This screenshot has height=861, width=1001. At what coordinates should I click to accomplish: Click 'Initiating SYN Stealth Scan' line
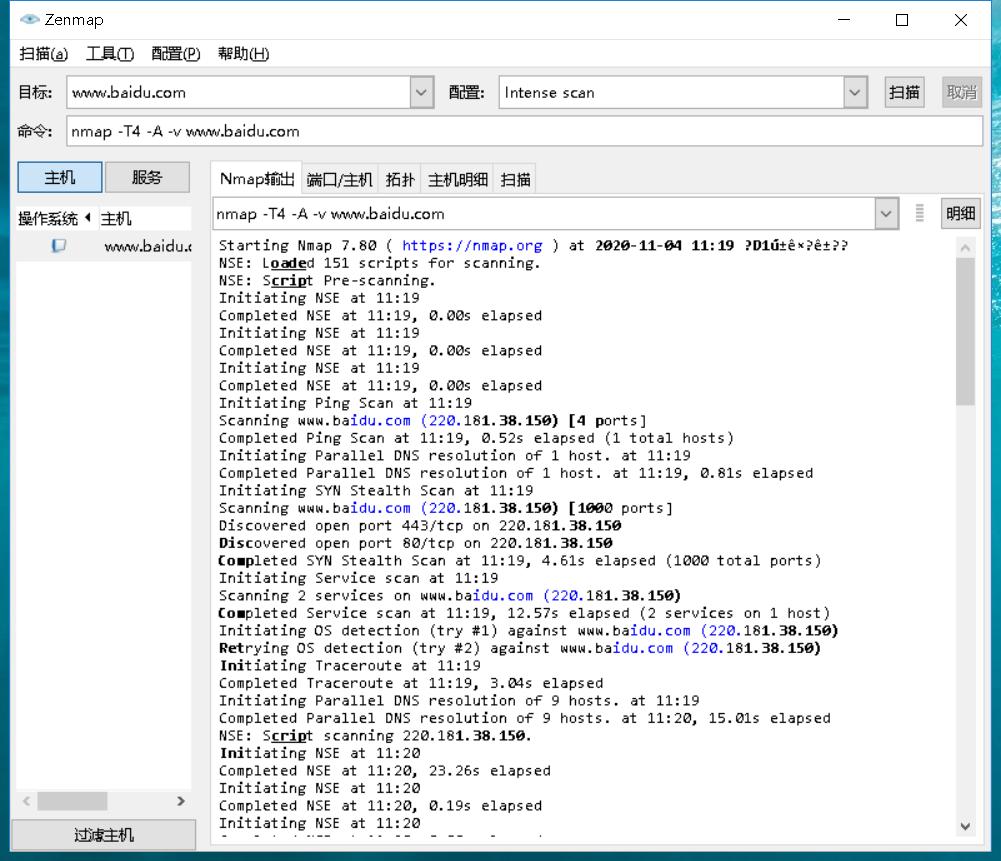point(376,490)
